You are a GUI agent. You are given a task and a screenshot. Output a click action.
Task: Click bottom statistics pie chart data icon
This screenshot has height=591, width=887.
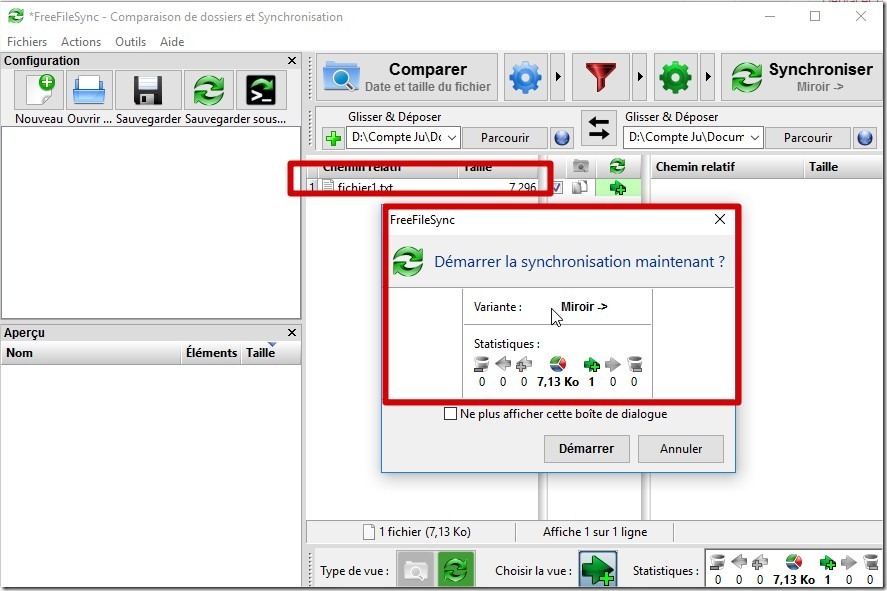coord(794,562)
